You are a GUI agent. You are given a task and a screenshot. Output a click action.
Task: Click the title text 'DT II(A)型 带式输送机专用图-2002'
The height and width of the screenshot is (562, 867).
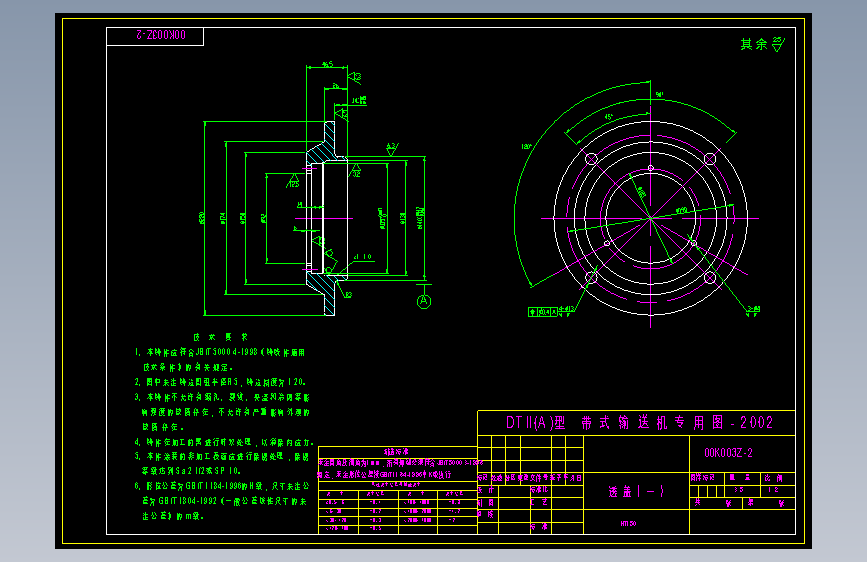coord(639,423)
